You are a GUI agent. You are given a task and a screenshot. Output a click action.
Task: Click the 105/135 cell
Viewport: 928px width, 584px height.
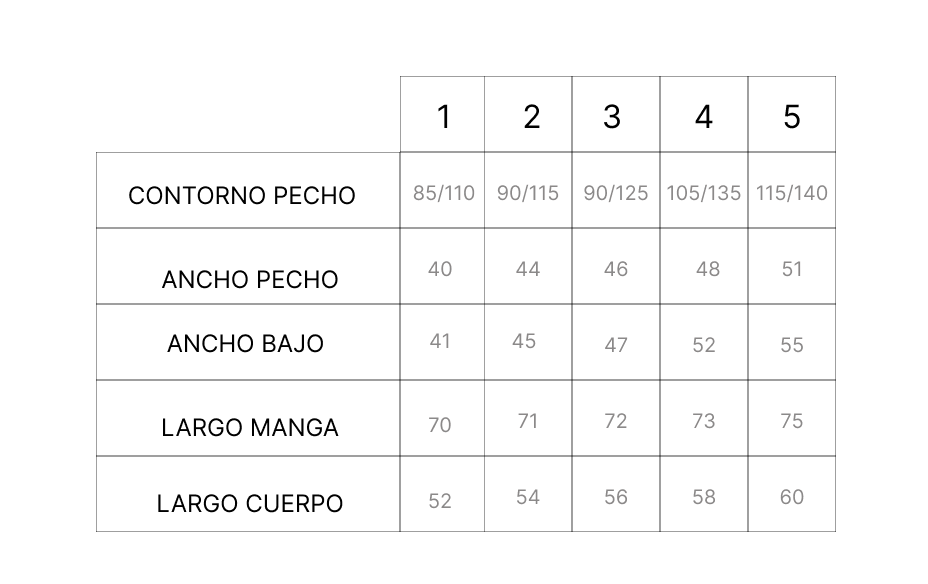(704, 193)
